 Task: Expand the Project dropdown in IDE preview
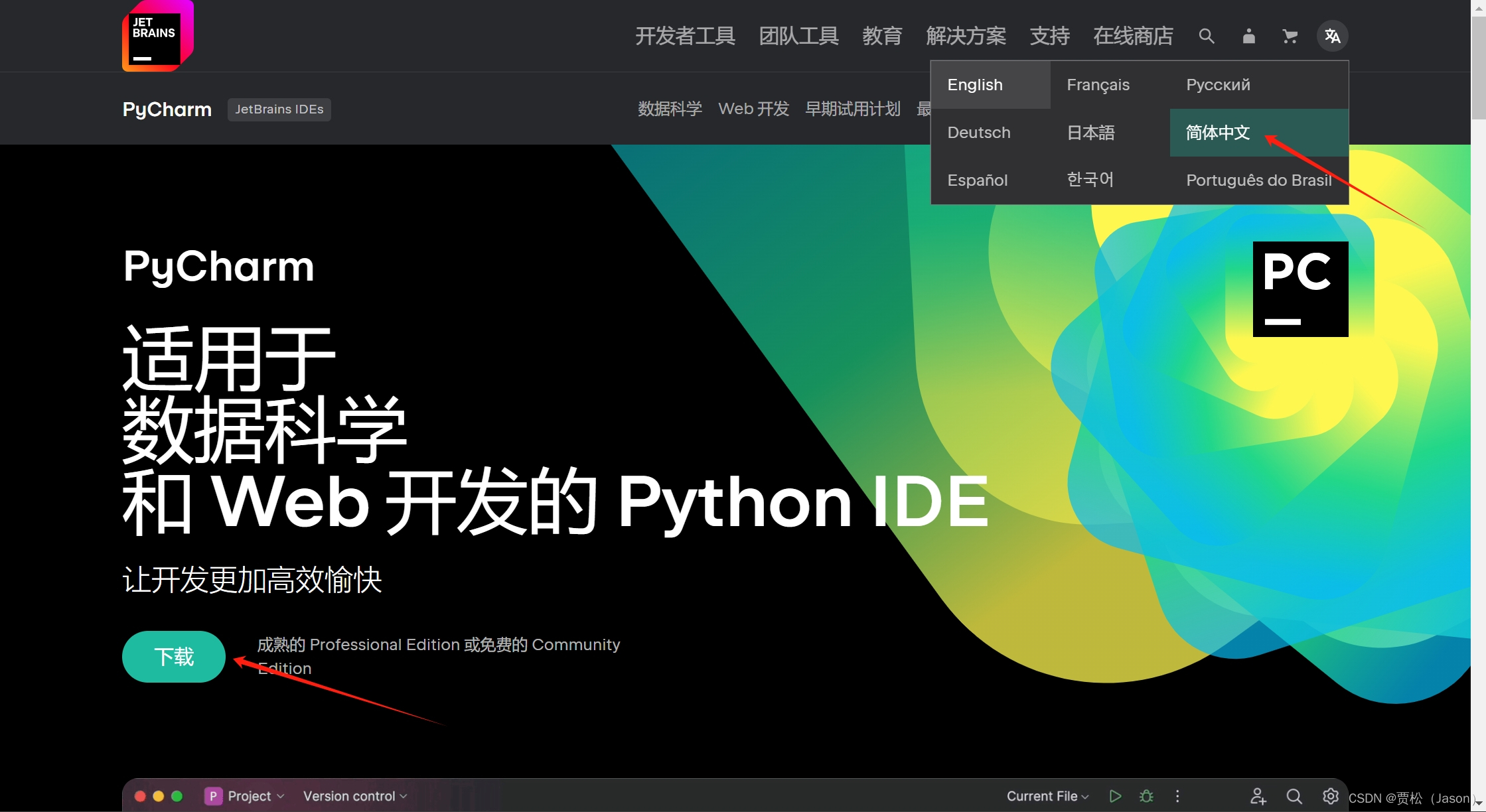245,795
